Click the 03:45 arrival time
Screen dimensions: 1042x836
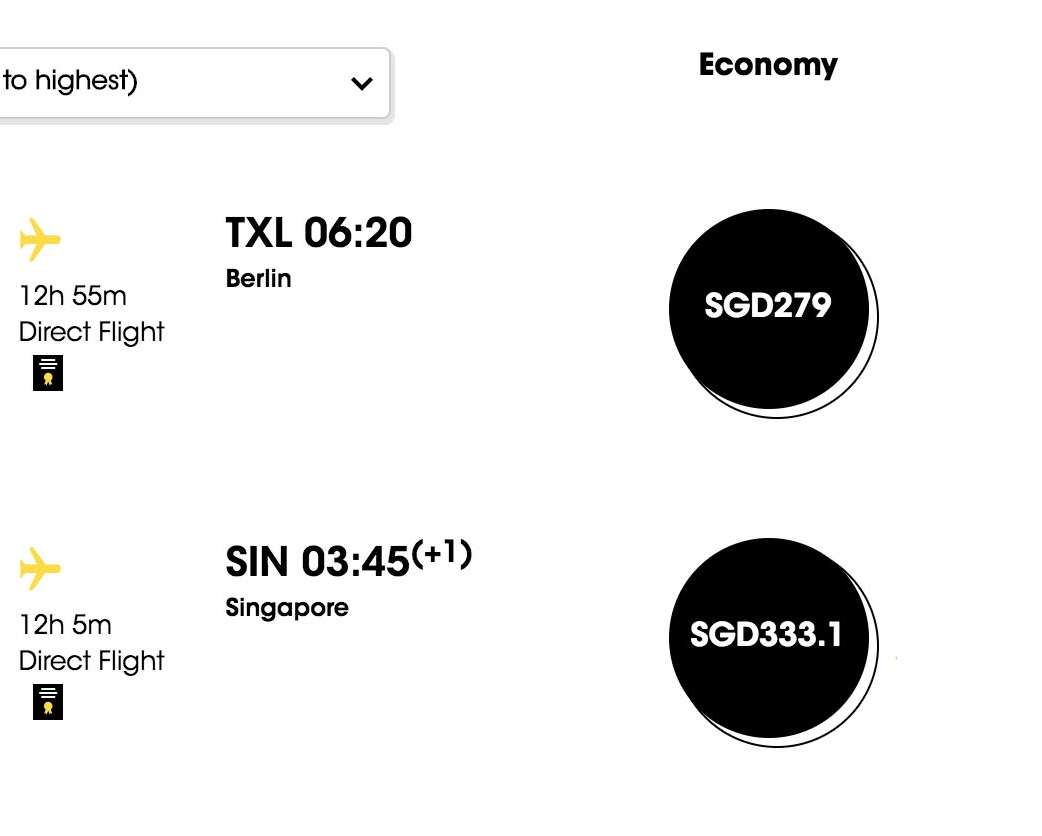pos(356,563)
